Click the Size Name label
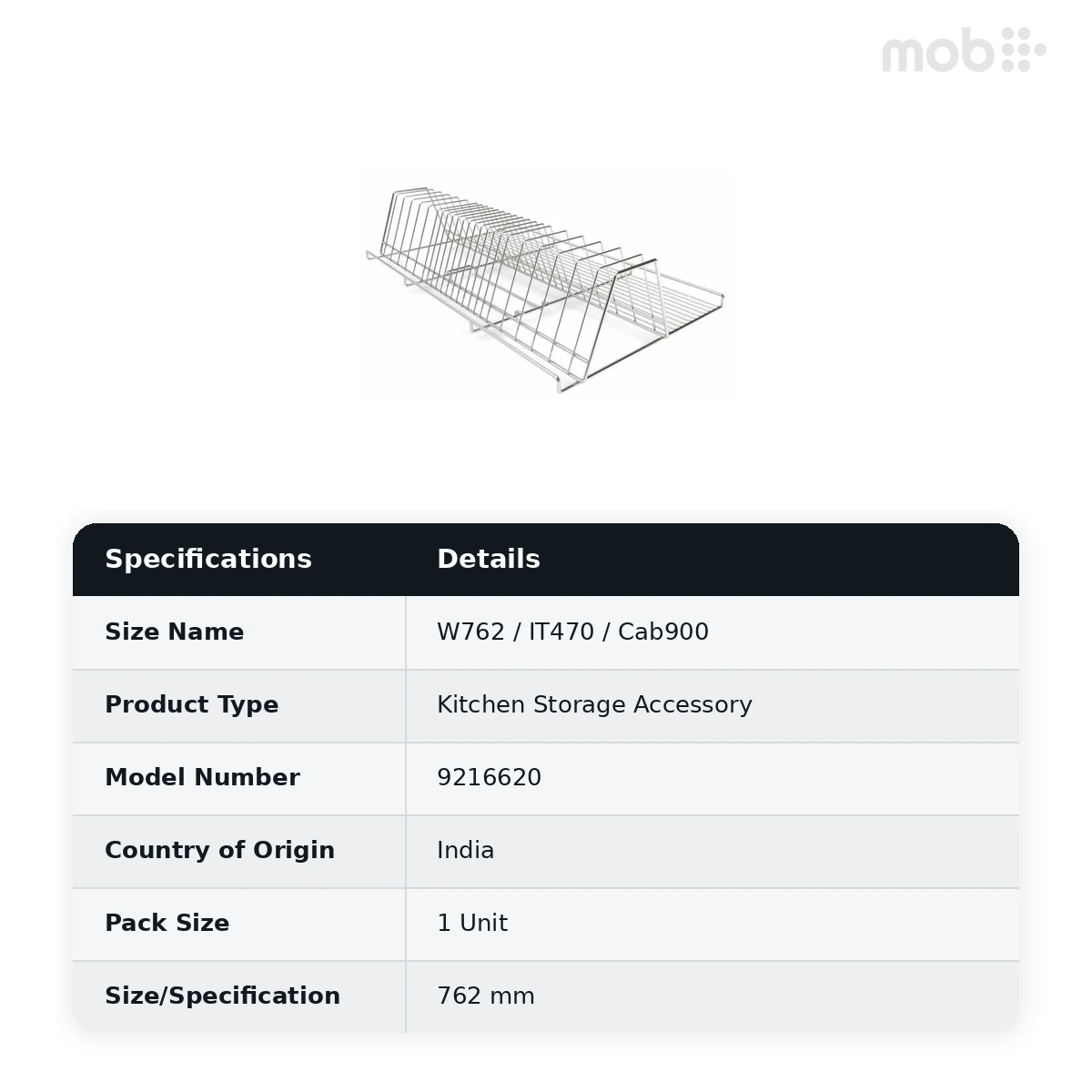1092x1092 pixels. click(175, 632)
